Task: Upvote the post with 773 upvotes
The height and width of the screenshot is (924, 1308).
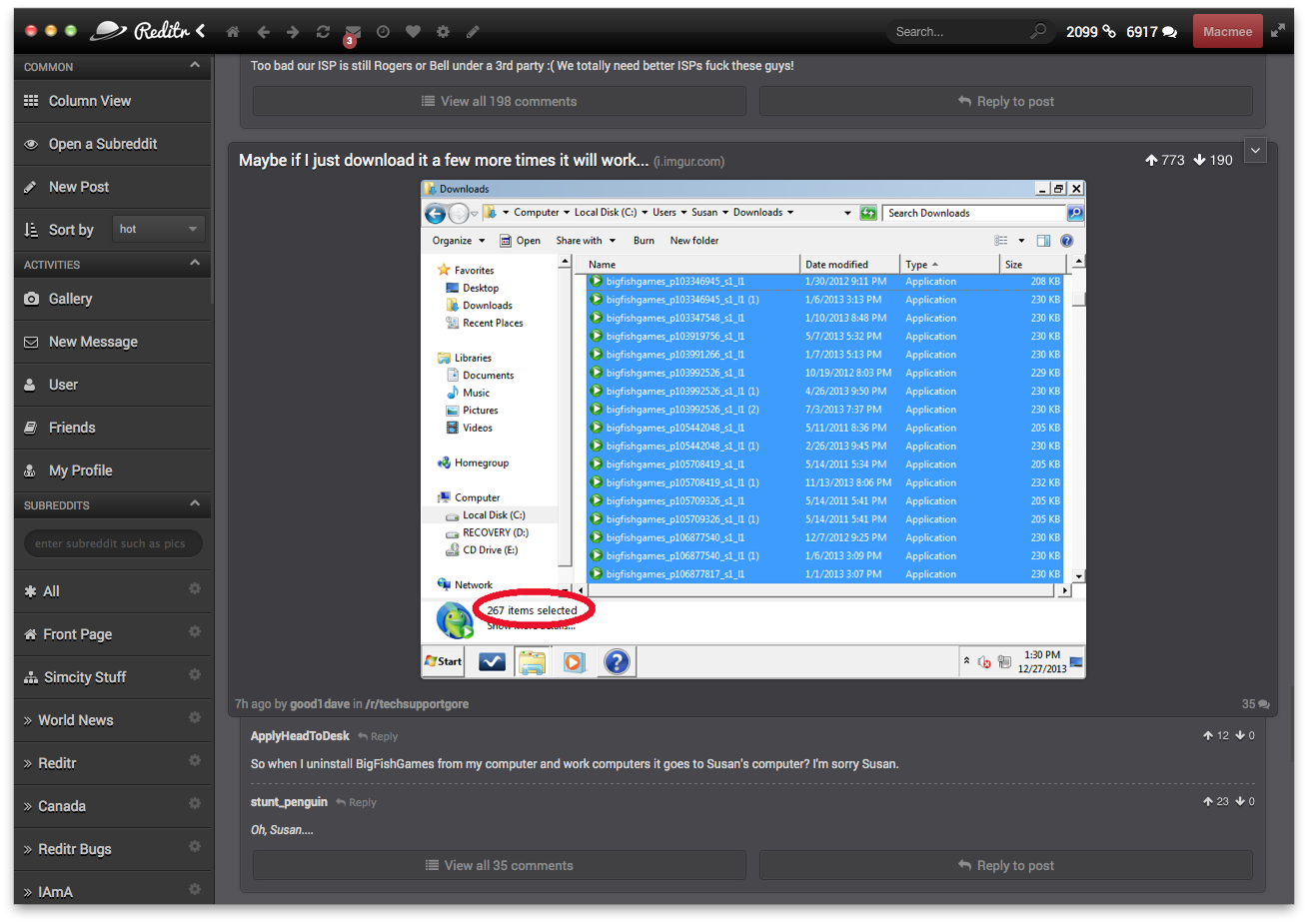Action: point(1151,160)
